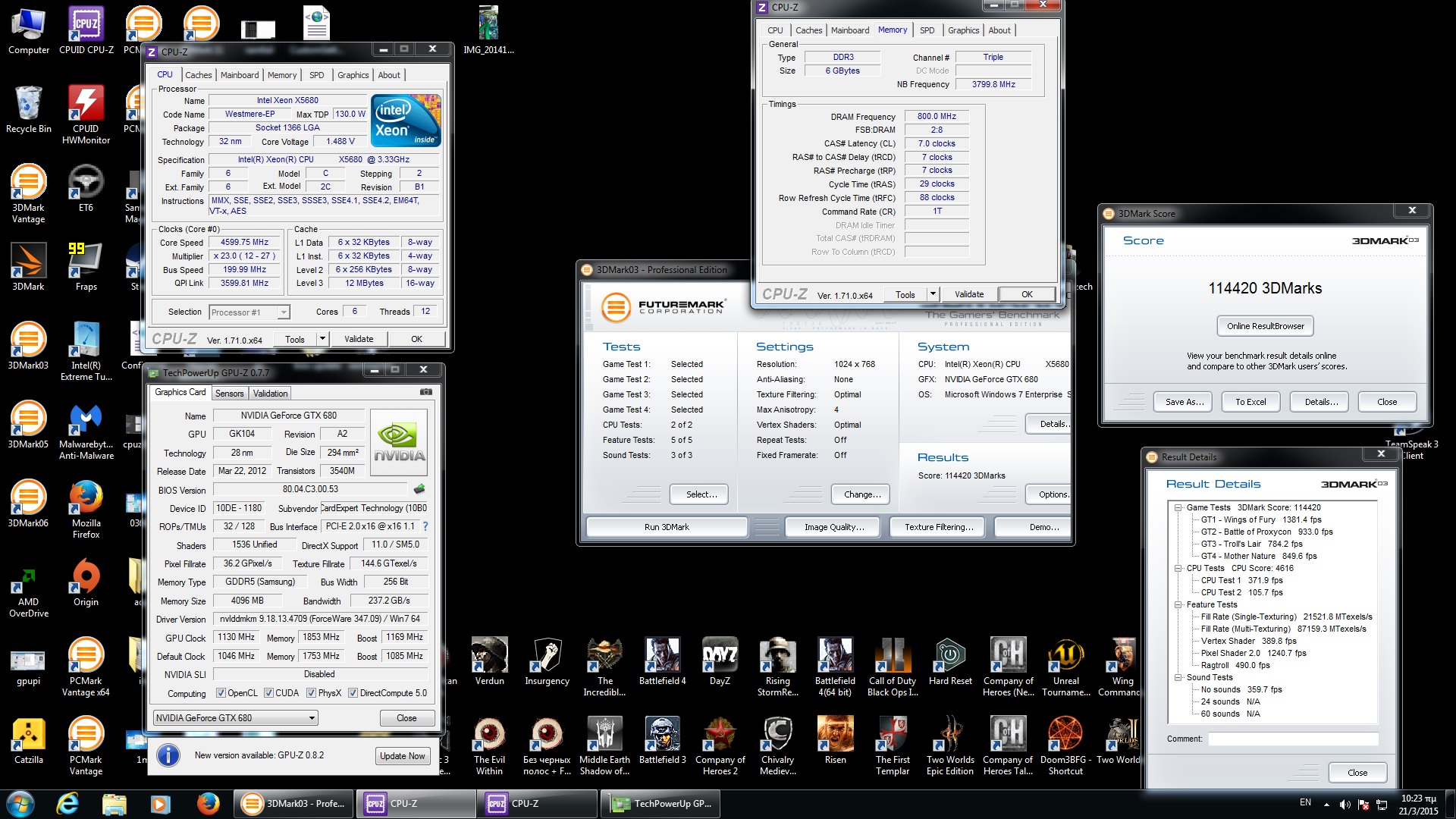Open Graphics tab in CPU-Z Memory window
The width and height of the screenshot is (1456, 819).
point(964,30)
